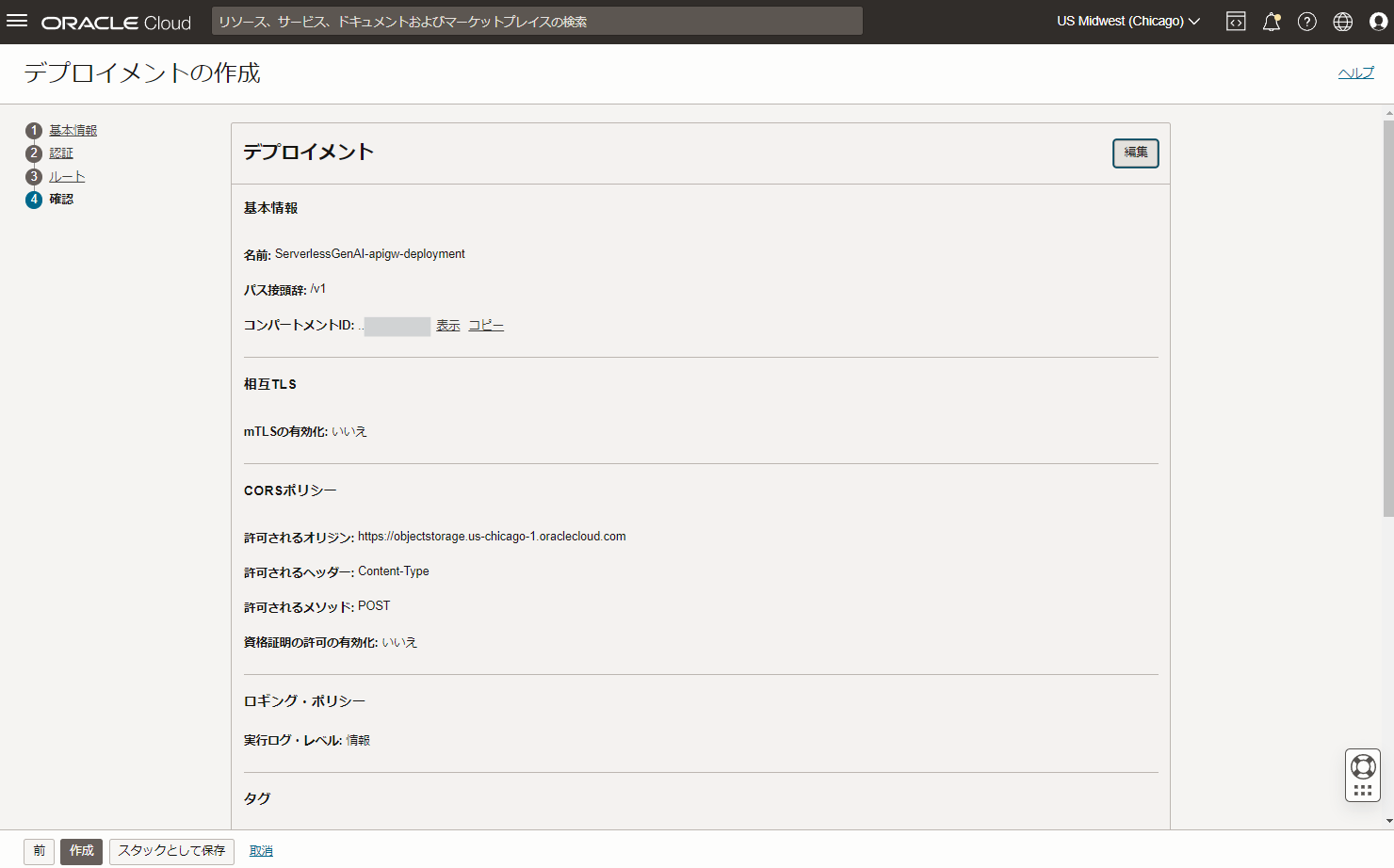Click the 相互TLS section heading

[x=270, y=384]
